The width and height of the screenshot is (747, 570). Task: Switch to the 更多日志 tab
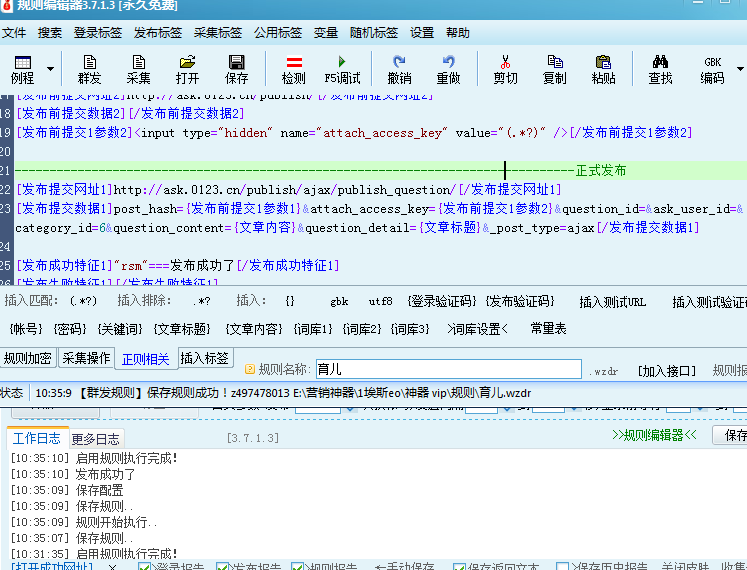click(x=95, y=438)
